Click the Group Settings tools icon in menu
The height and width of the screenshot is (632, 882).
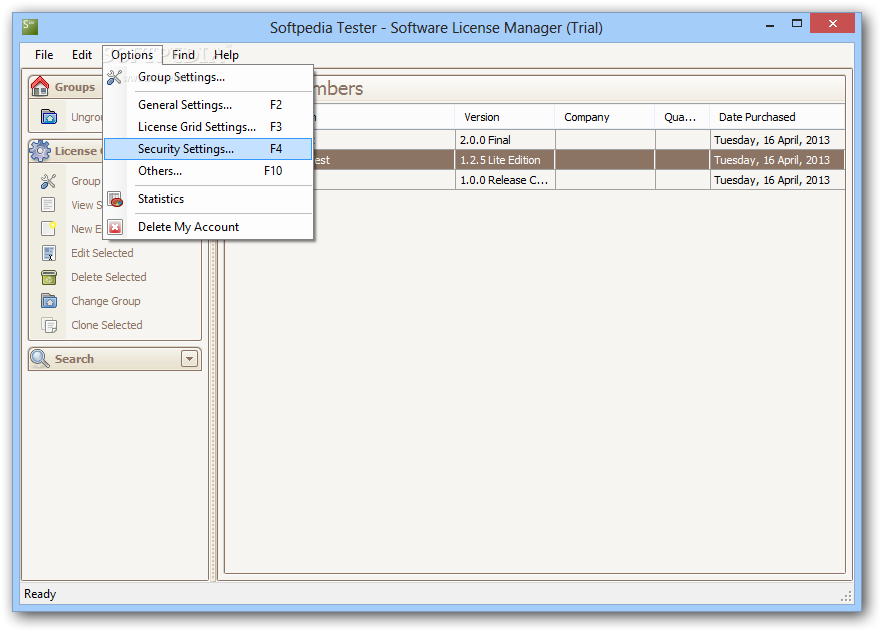(115, 77)
